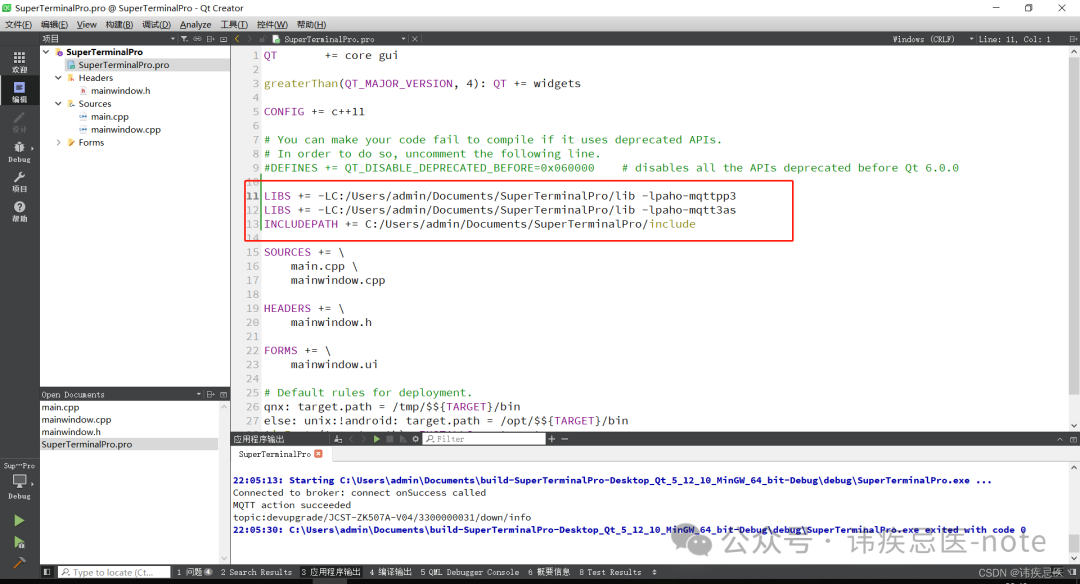Screen dimensions: 1080x584
Task: Open the output pane settings gear
Action: pyautogui.click(x=415, y=439)
